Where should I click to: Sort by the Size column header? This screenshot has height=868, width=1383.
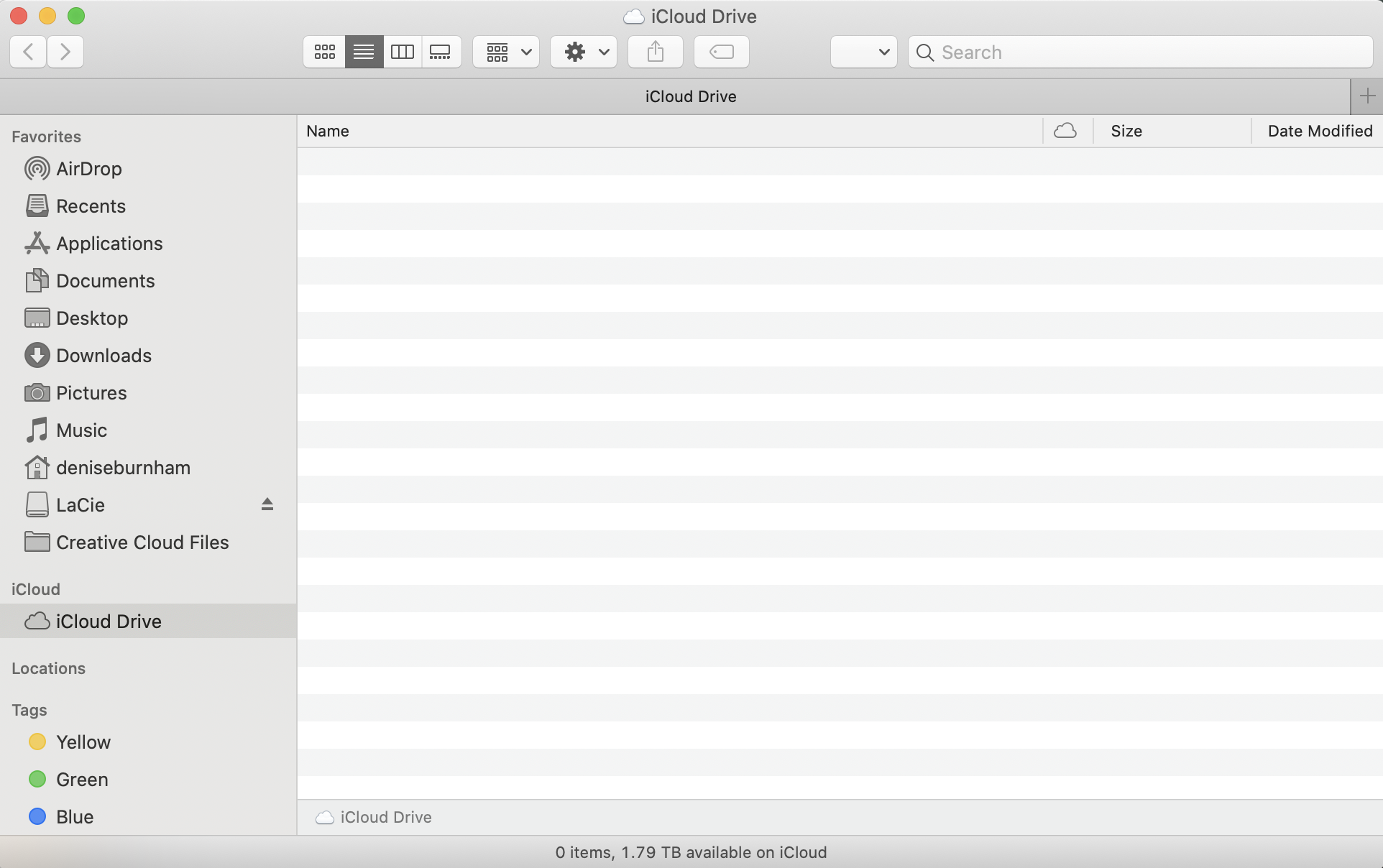(x=1126, y=131)
